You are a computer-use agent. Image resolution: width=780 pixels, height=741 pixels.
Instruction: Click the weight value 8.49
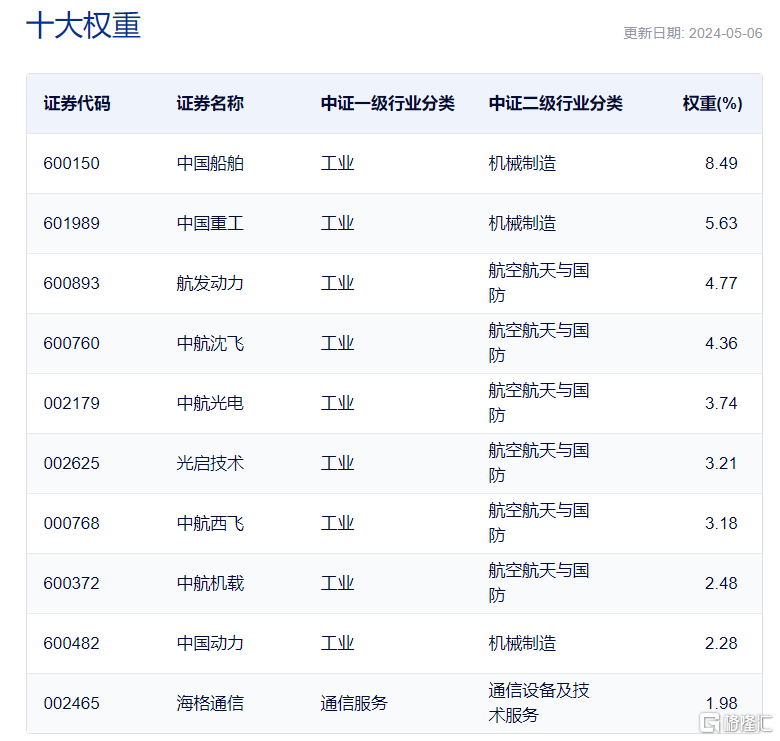tap(721, 163)
